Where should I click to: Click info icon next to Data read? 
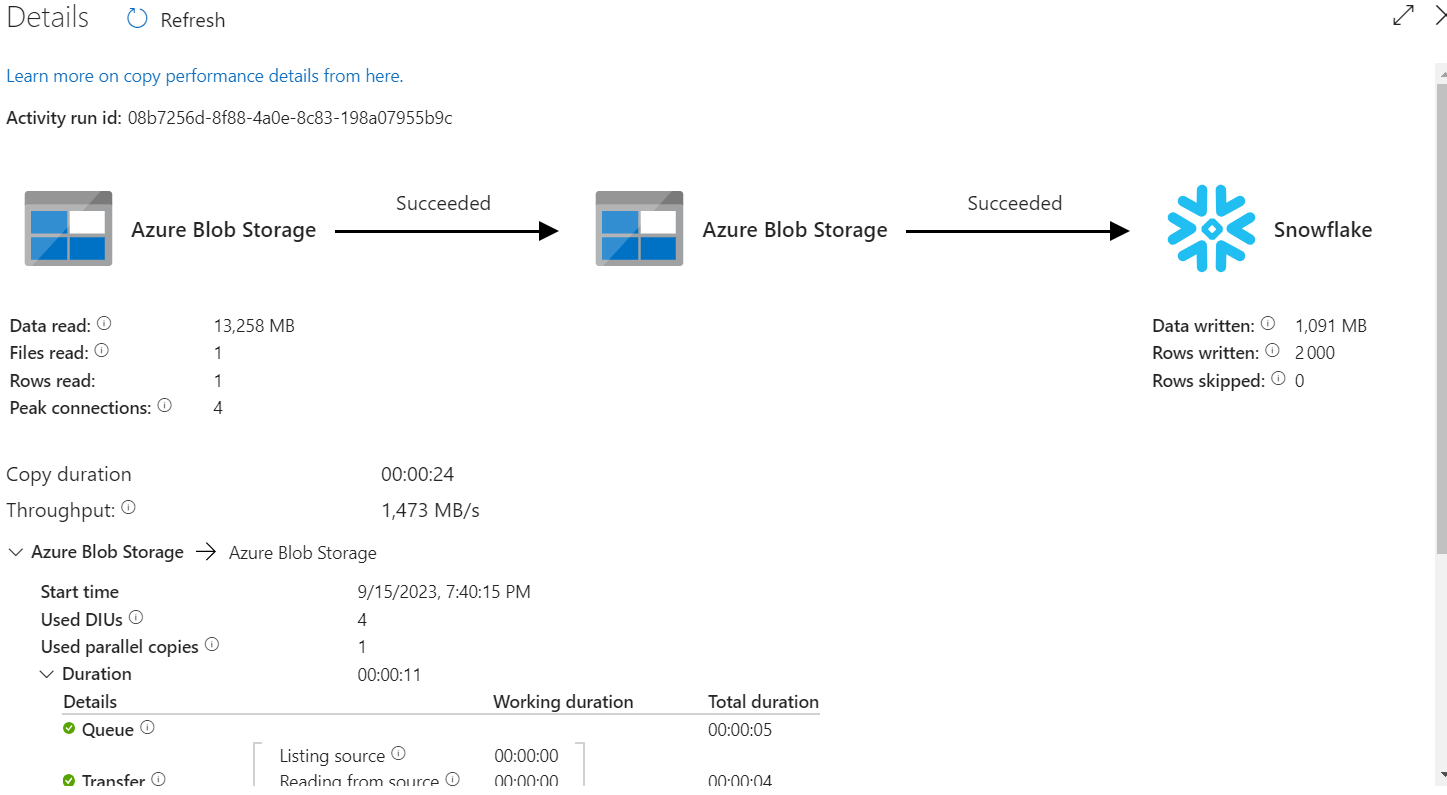[x=104, y=324]
